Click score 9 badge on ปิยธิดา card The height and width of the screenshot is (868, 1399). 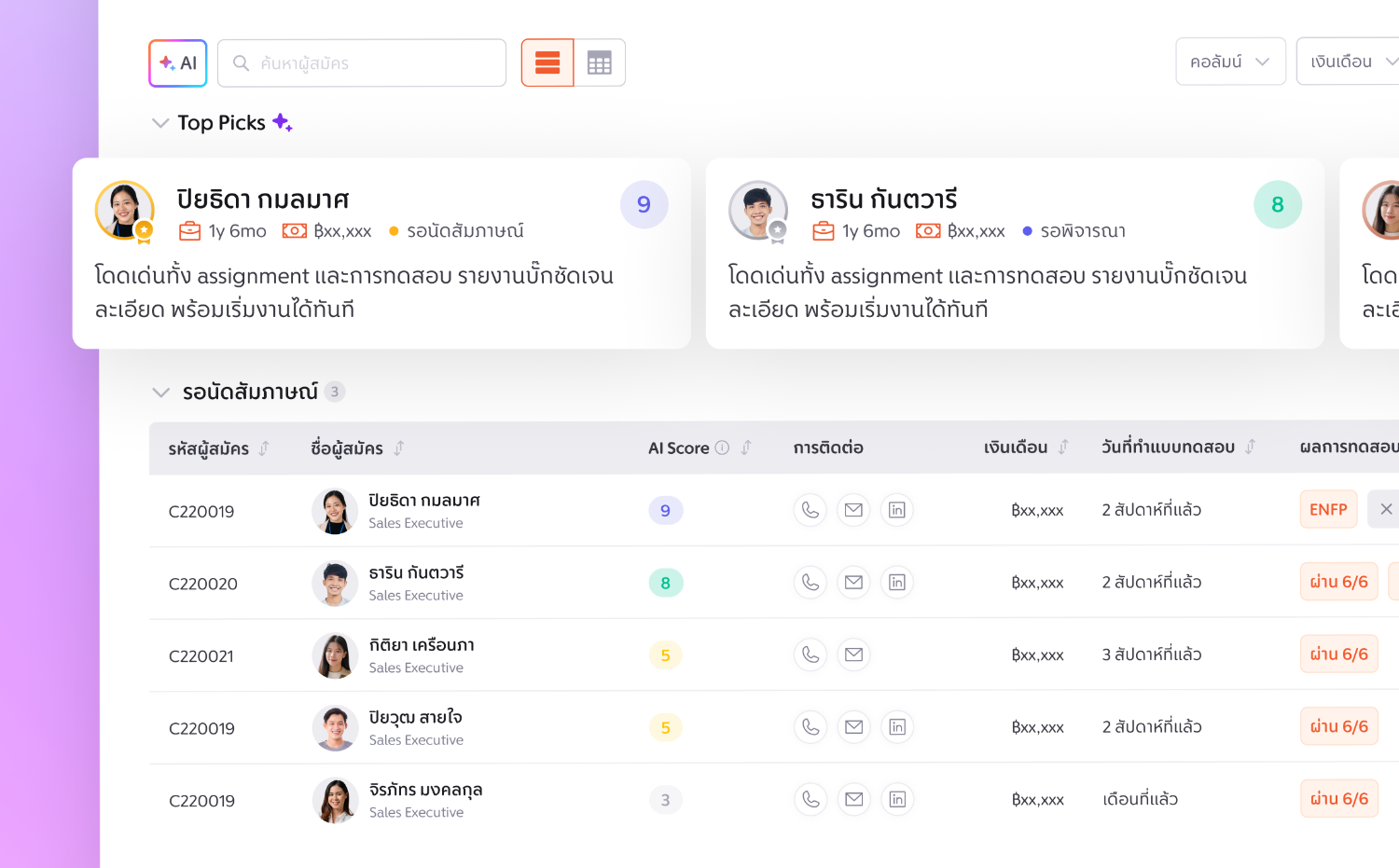pos(644,204)
